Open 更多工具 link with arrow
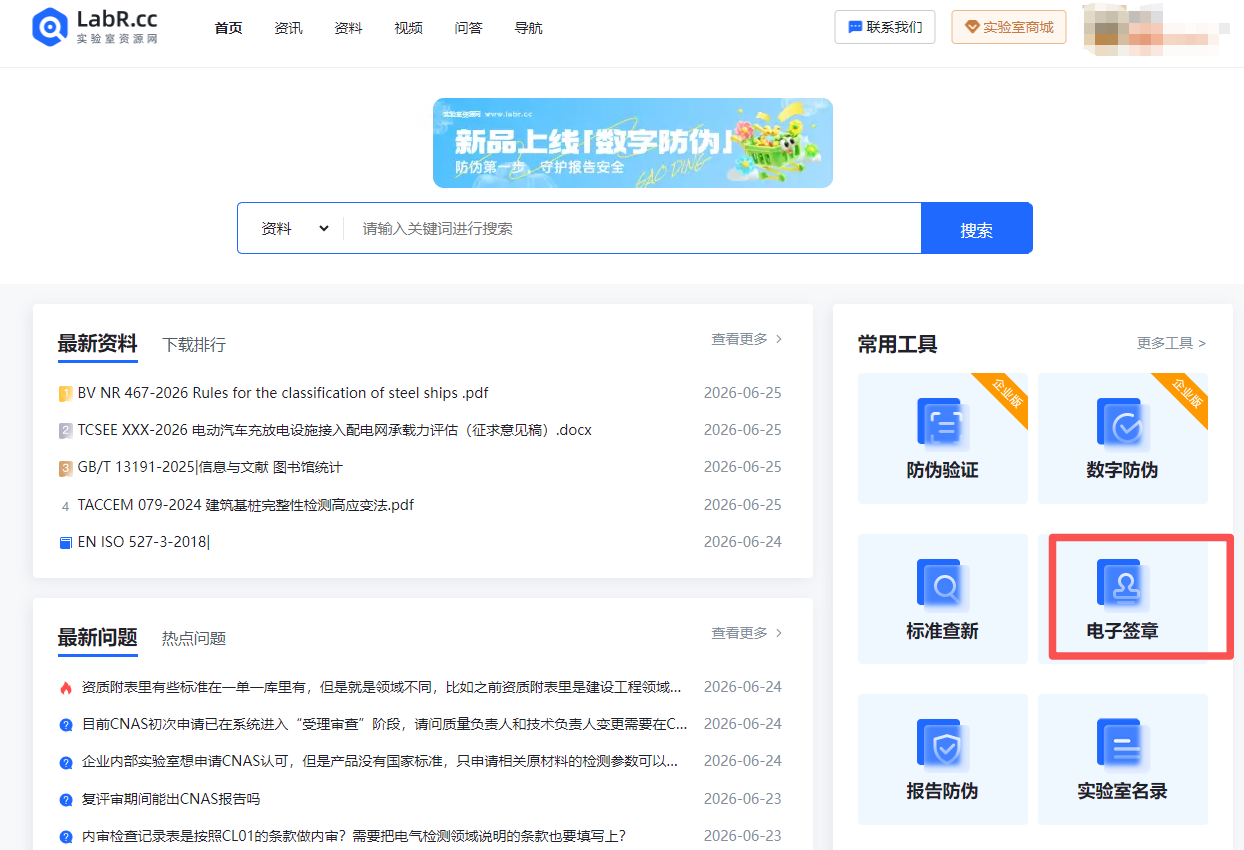This screenshot has width=1244, height=850. coord(1171,343)
